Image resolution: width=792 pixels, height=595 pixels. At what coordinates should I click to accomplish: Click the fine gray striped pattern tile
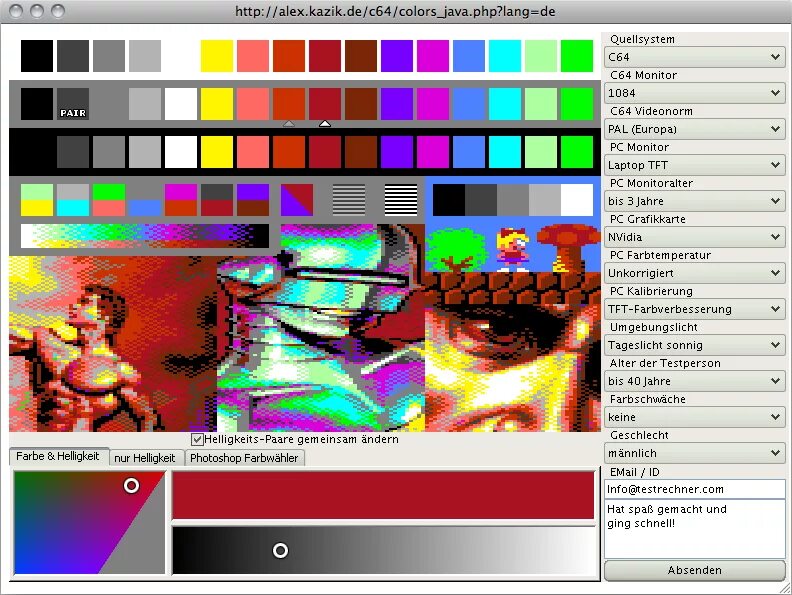349,200
